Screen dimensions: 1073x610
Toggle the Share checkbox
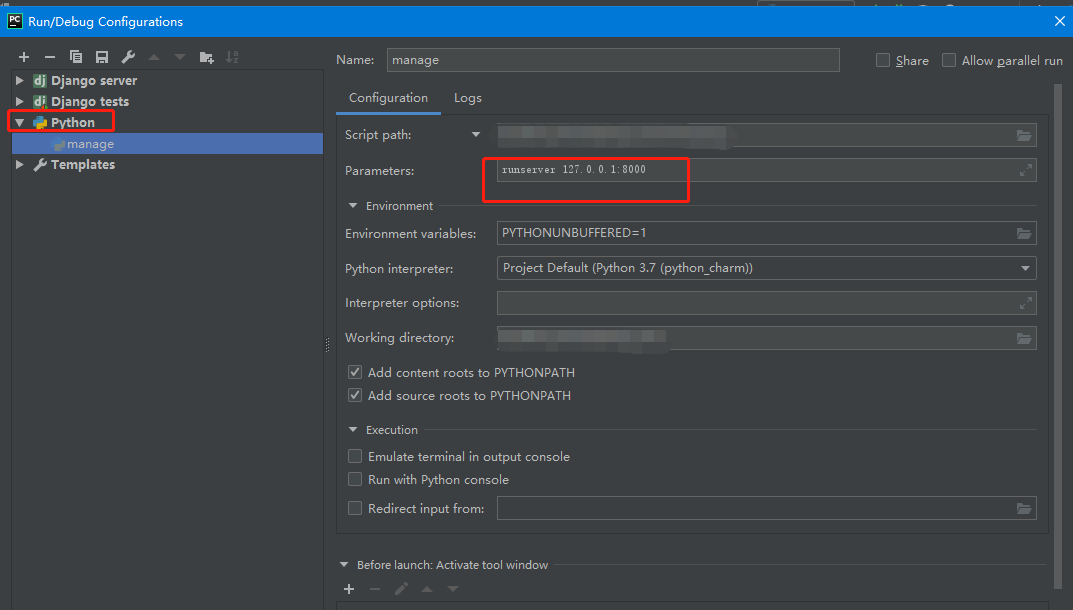(x=883, y=60)
